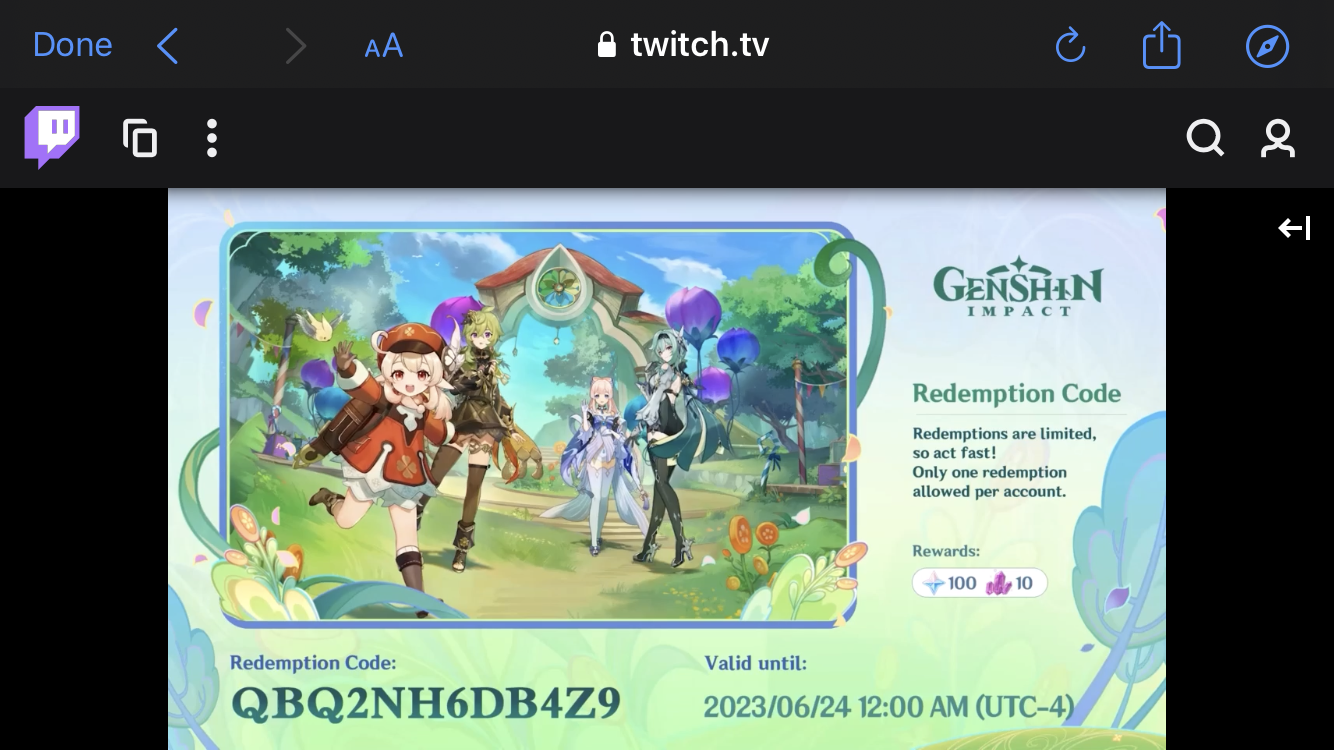Viewport: 1334px width, 750px height.
Task: Tap the share sheet icon
Action: tap(1161, 44)
